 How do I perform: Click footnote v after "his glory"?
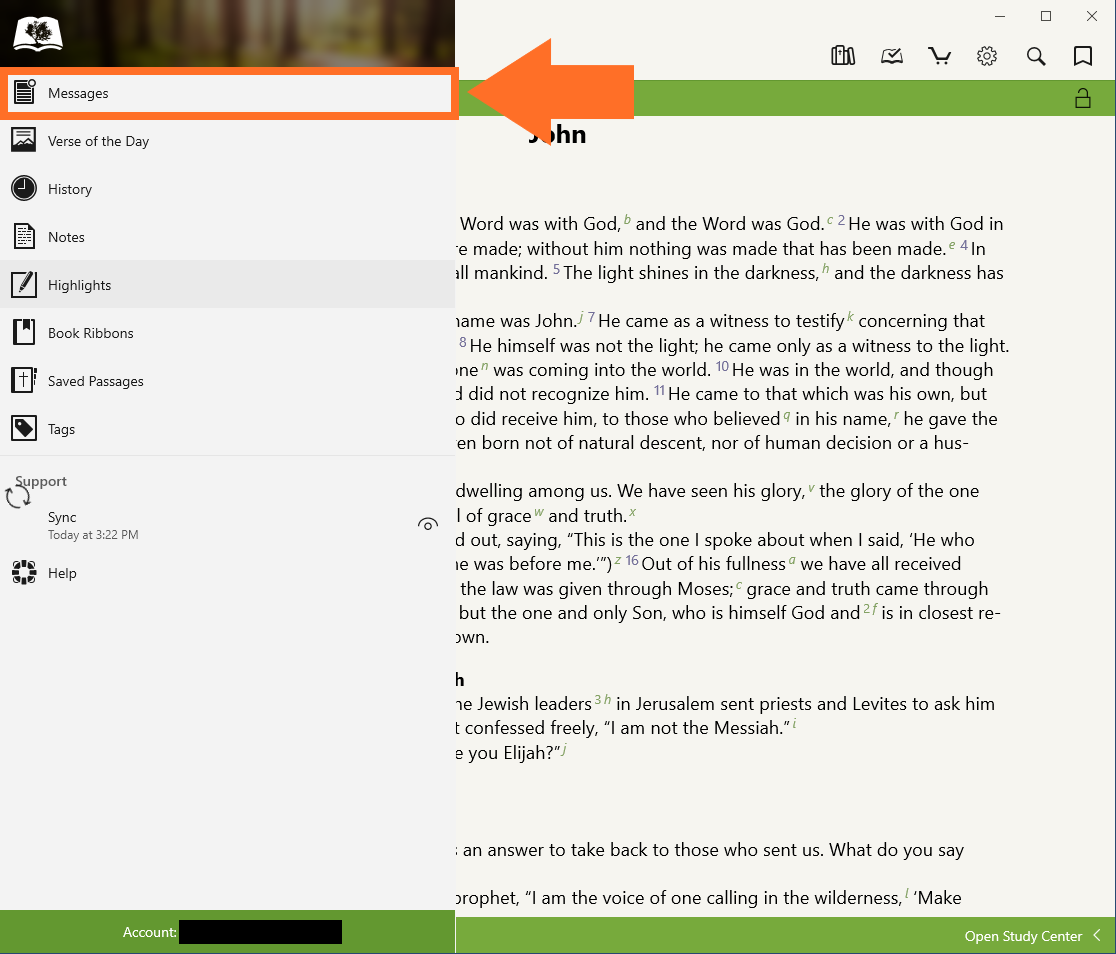pyautogui.click(x=811, y=488)
